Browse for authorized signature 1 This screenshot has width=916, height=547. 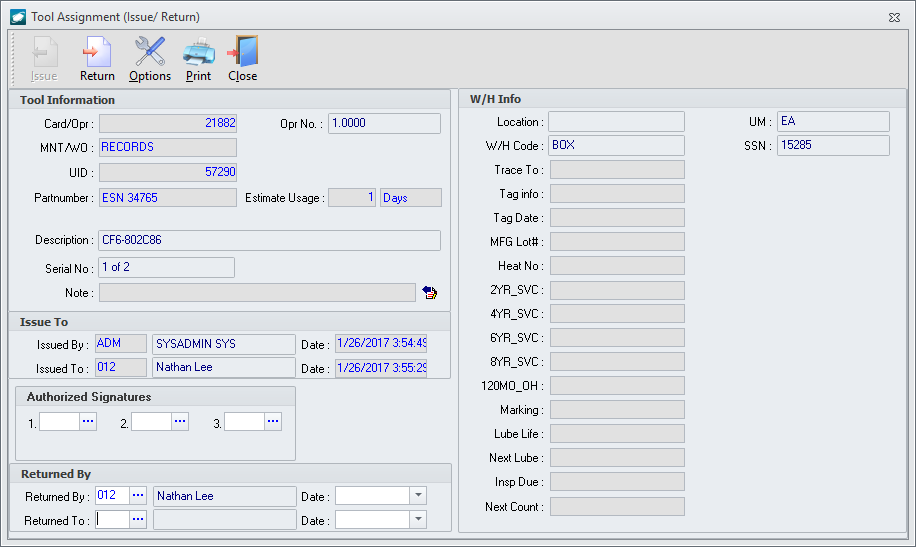click(88, 421)
